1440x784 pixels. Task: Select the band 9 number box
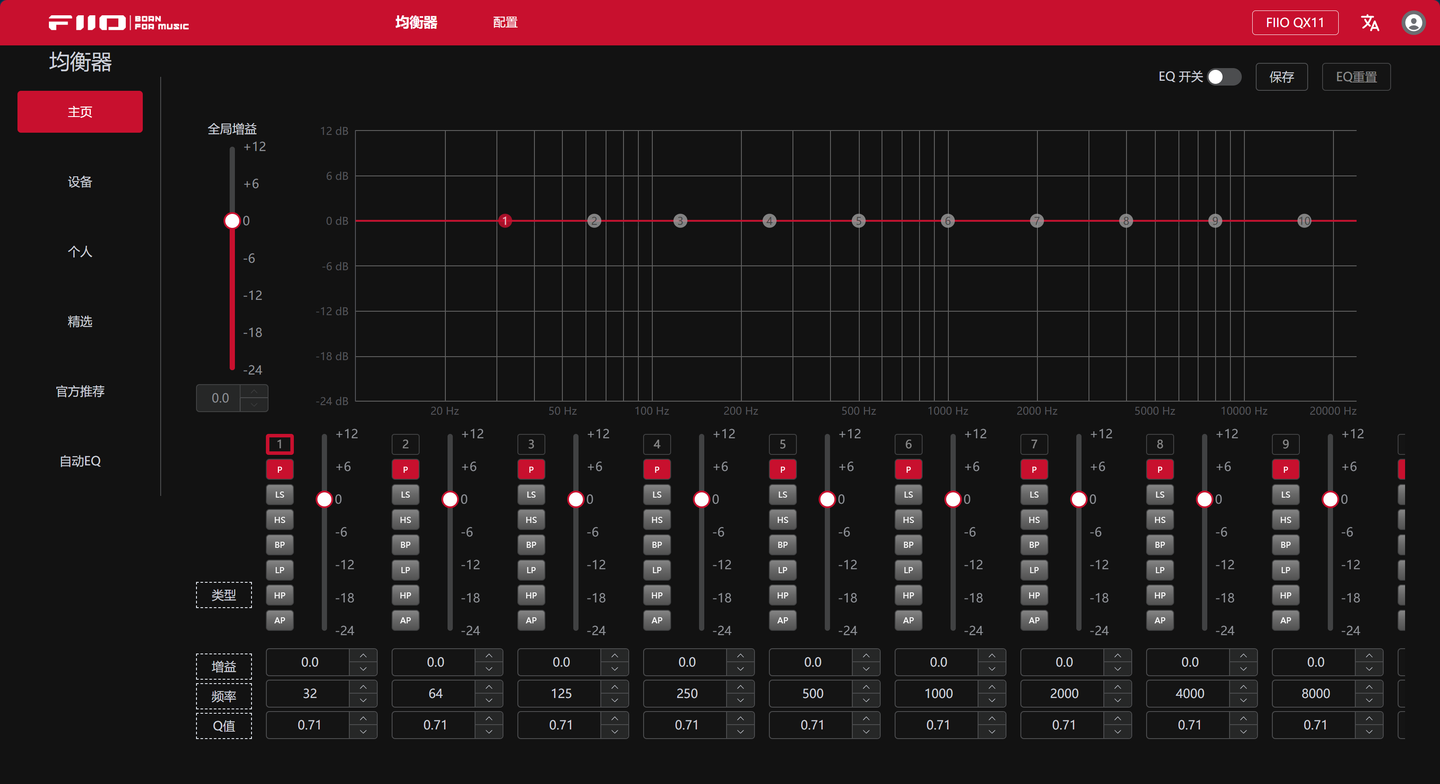1286,444
